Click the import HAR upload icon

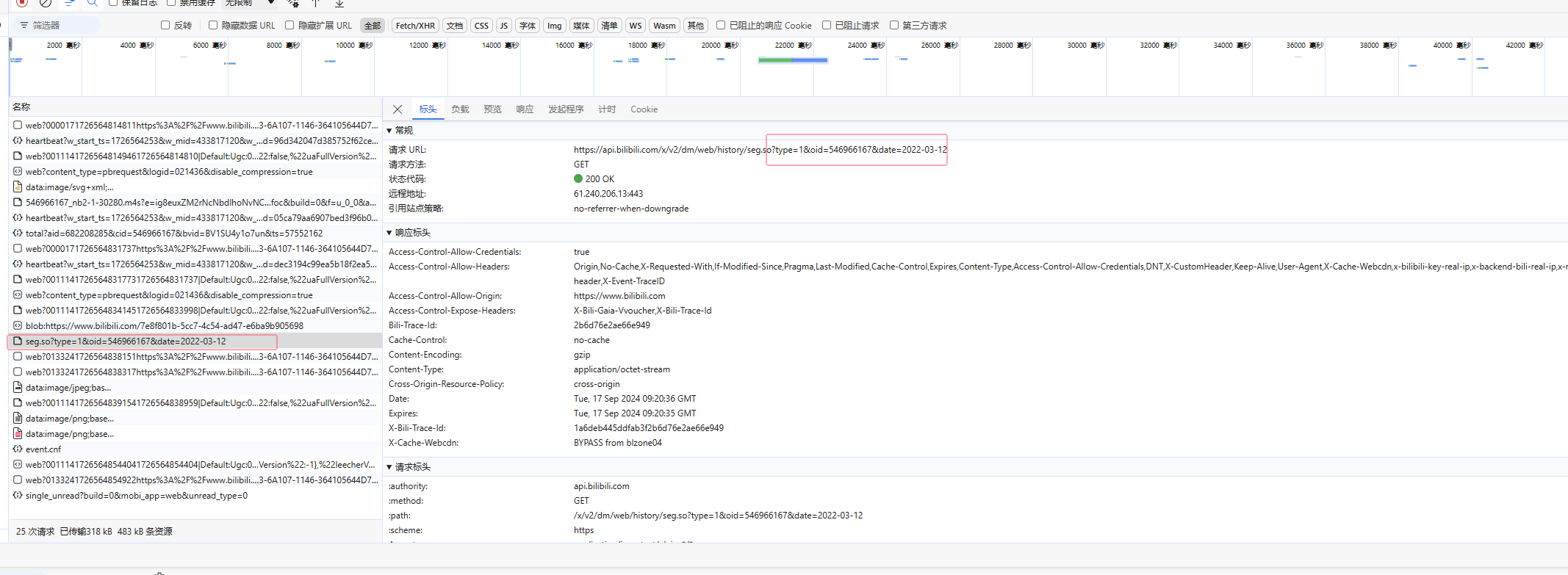click(316, 4)
